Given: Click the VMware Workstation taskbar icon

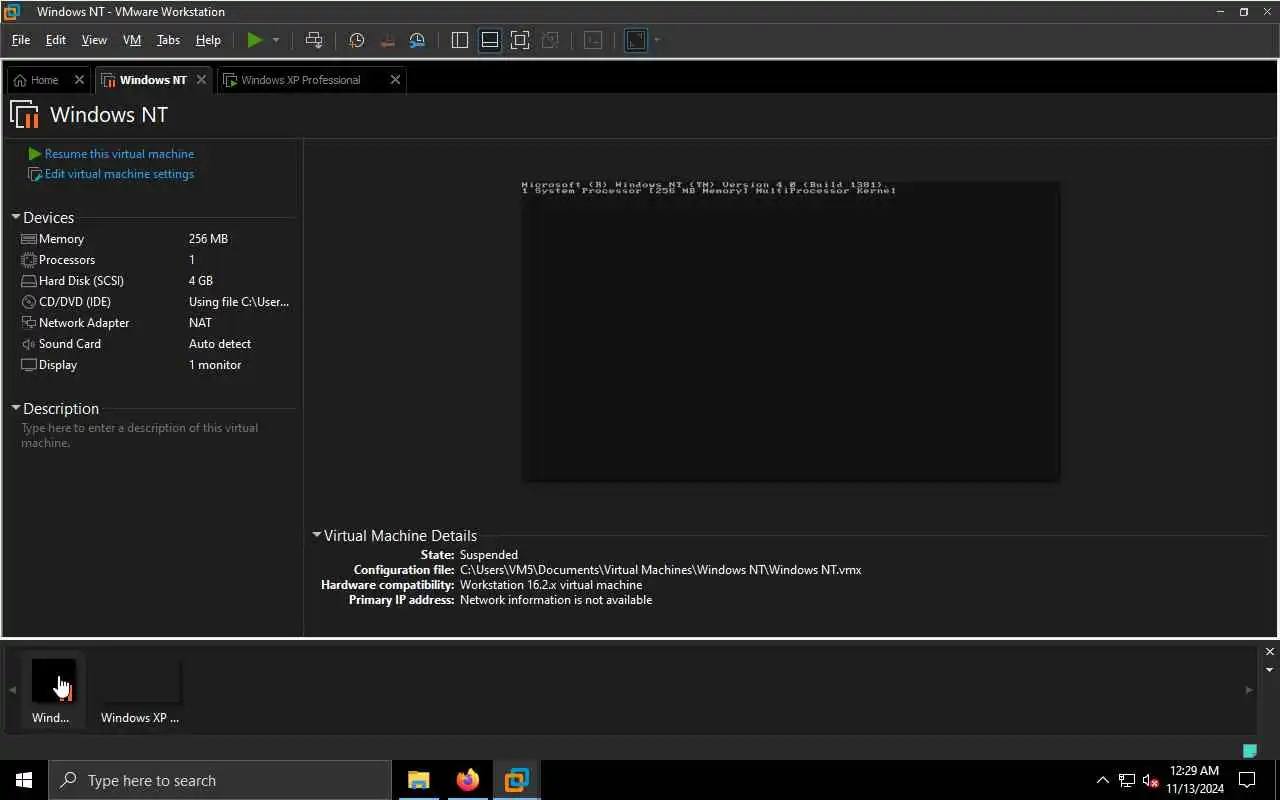Looking at the screenshot, I should click(x=516, y=780).
